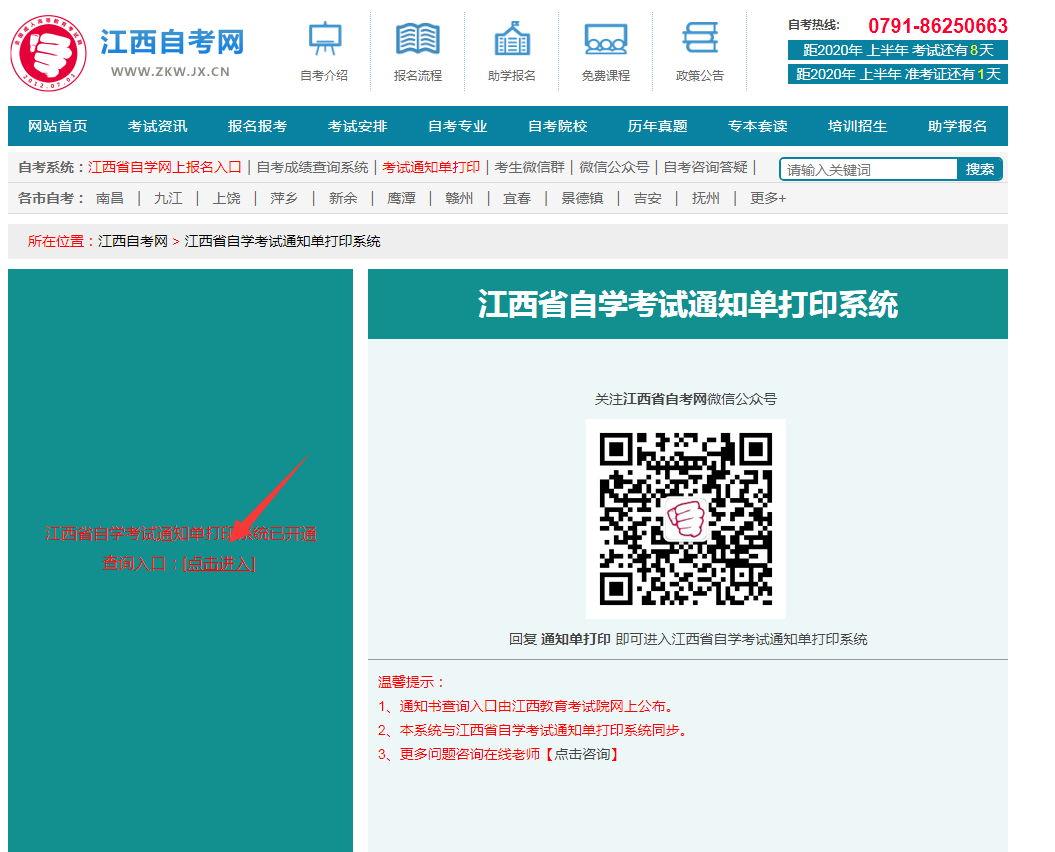The width and height of the screenshot is (1055, 852).
Task: Open the 江西省自学网上报名入口 link
Action: 165,167
